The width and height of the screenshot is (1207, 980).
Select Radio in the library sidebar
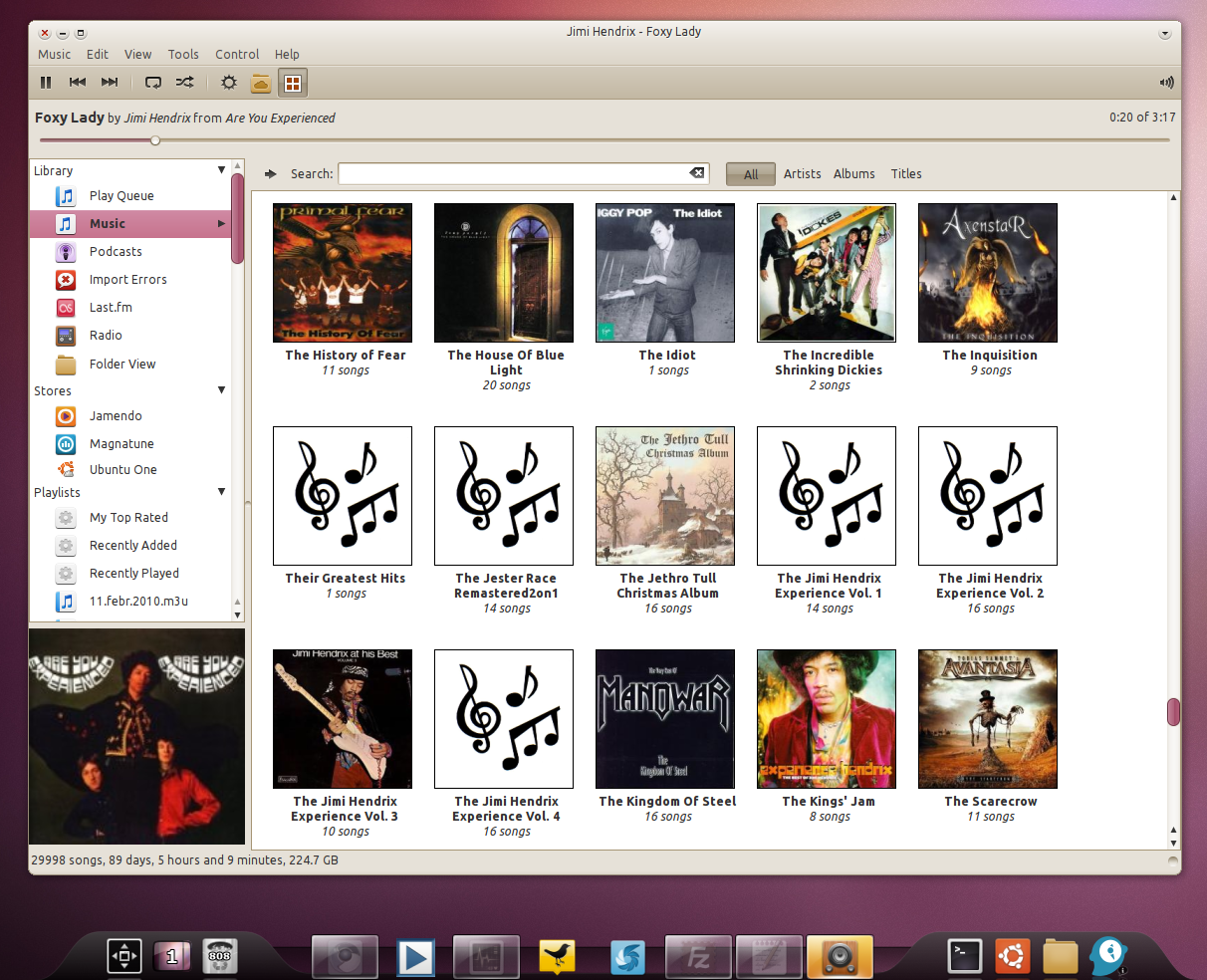coord(106,336)
